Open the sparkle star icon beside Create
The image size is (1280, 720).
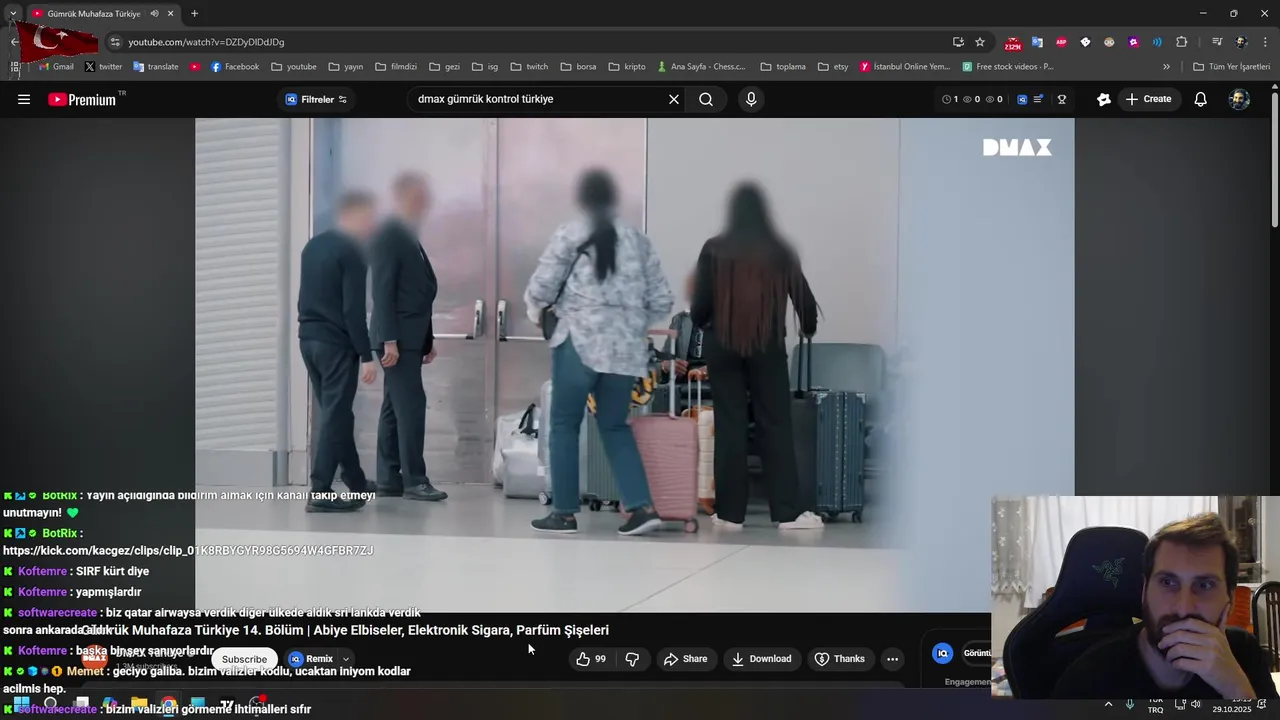point(1104,99)
